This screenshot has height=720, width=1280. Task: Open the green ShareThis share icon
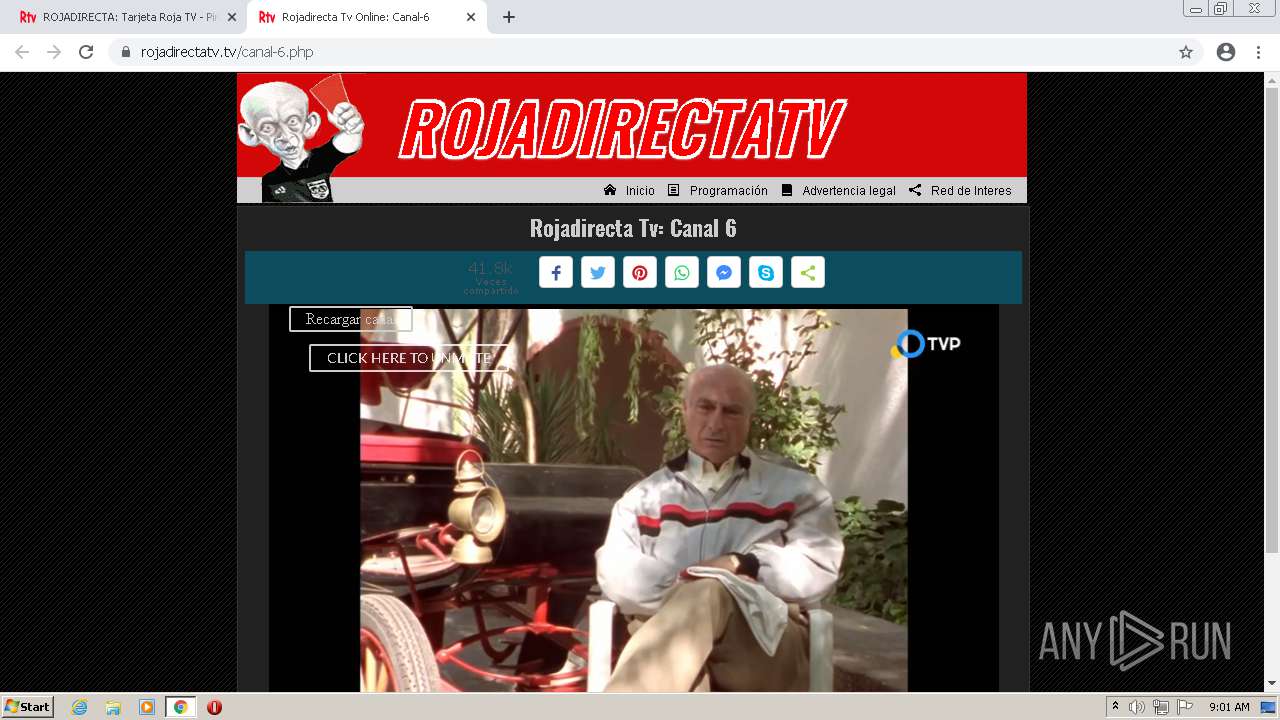(808, 273)
